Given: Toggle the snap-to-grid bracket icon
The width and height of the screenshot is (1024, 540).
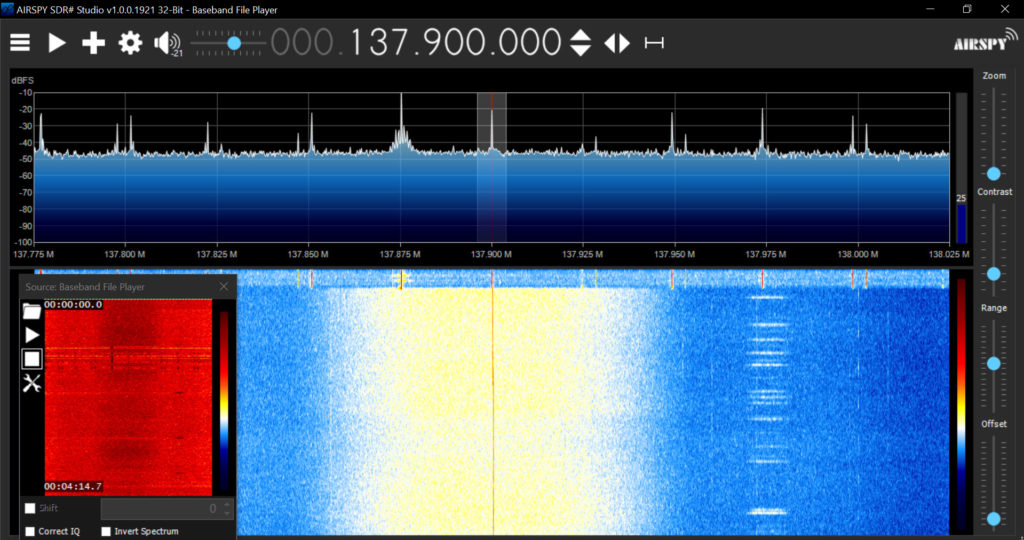Looking at the screenshot, I should click(654, 43).
